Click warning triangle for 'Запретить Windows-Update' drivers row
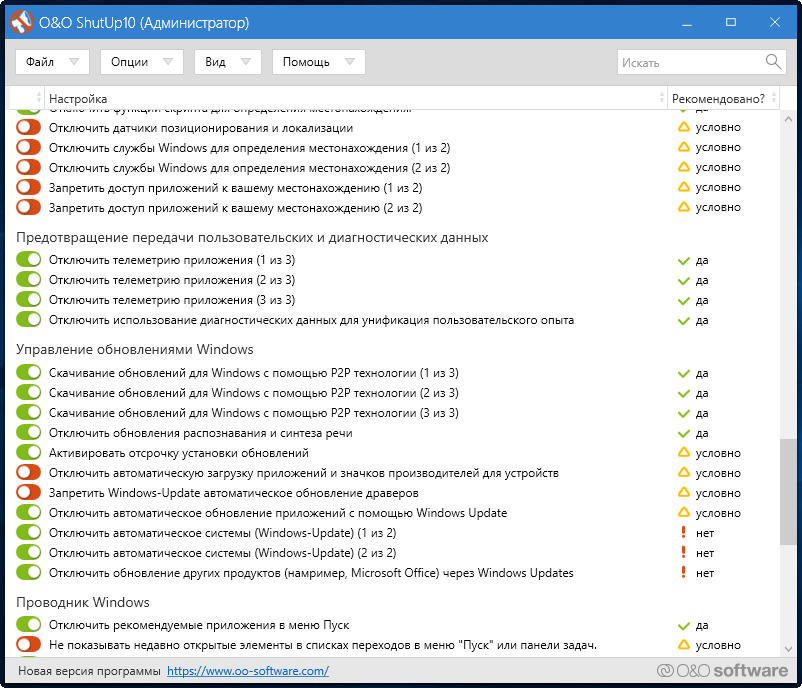This screenshot has height=688, width=802. click(x=683, y=493)
